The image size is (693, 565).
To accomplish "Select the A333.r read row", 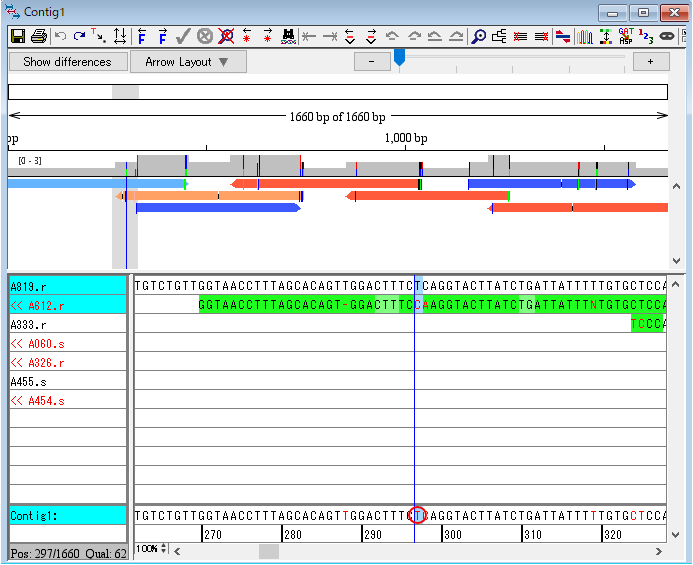I will [x=68, y=324].
